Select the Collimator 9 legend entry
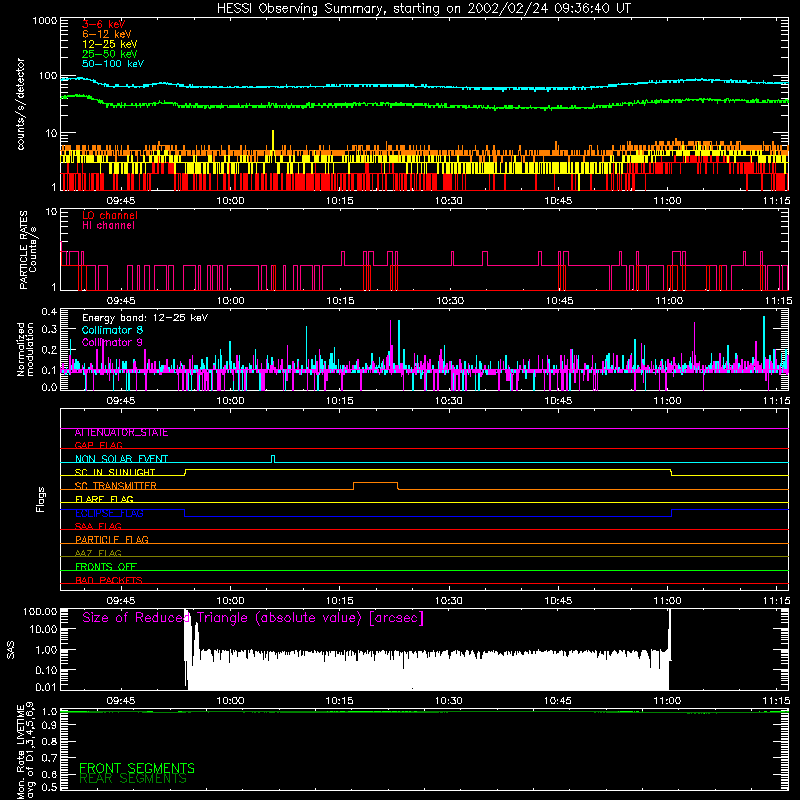The image size is (800, 800). coord(112,342)
